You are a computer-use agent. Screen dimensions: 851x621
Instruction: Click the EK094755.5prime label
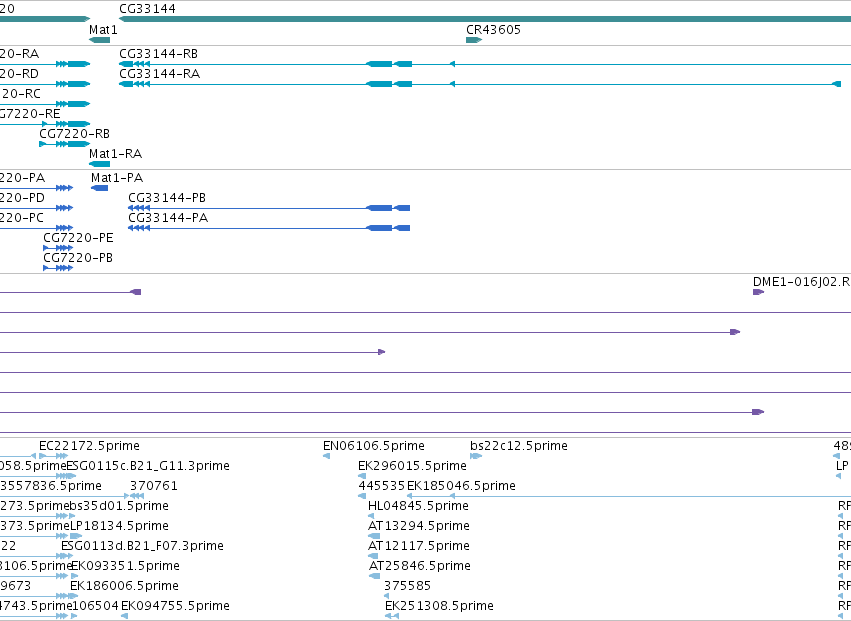175,606
